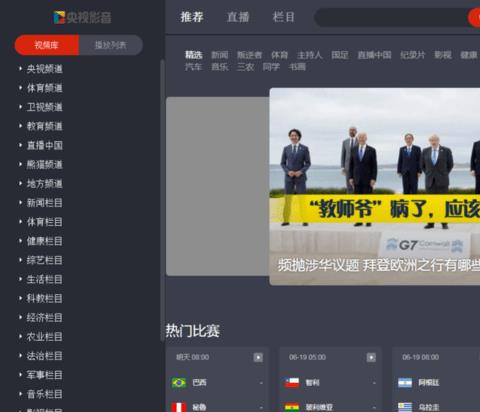Switch to 播放列表 toggle

(x=111, y=45)
